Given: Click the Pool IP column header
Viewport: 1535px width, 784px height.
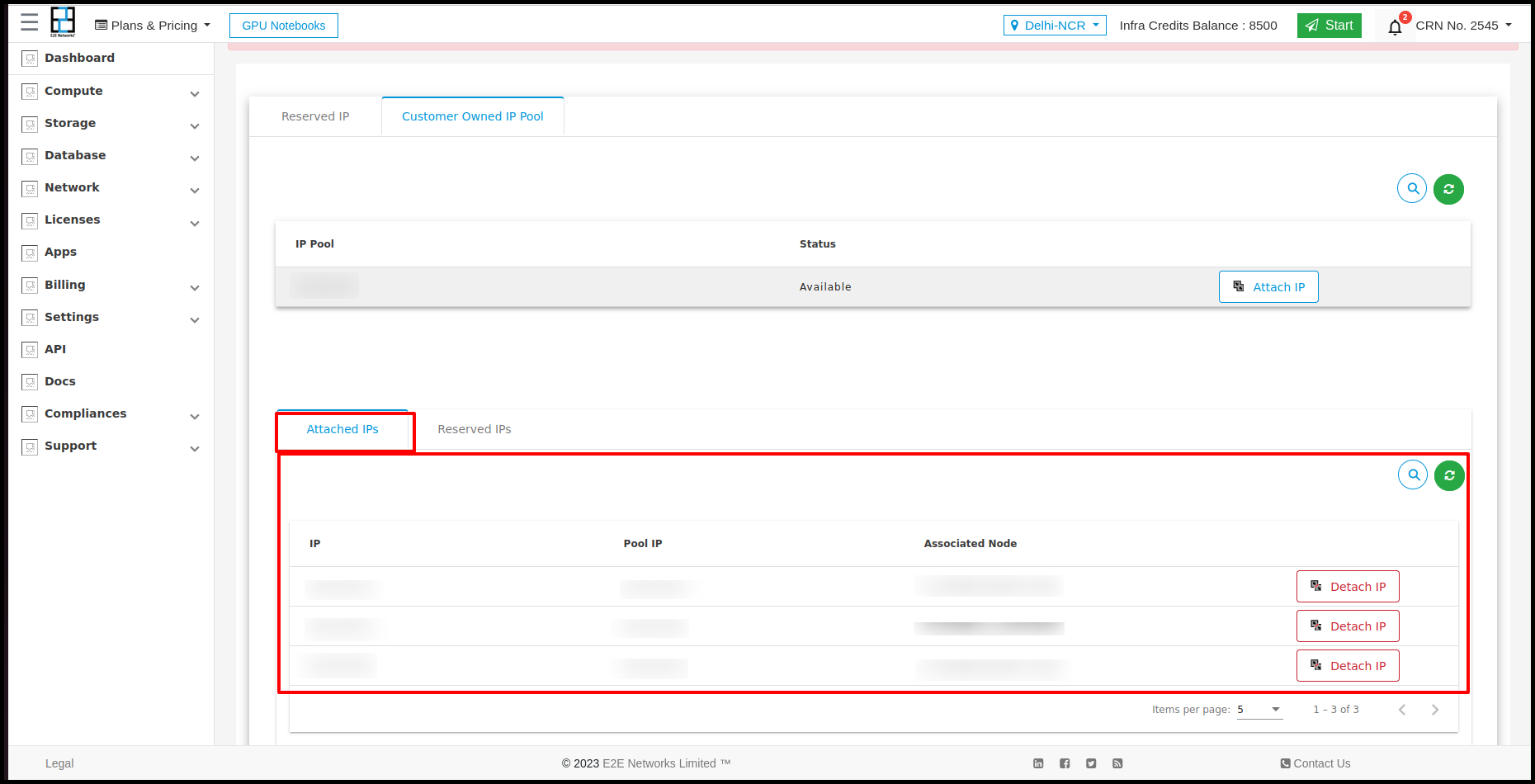Looking at the screenshot, I should click(643, 544).
